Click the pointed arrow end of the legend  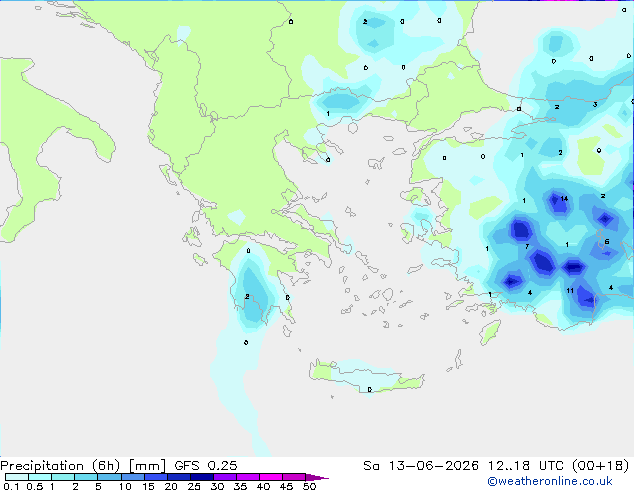click(317, 477)
